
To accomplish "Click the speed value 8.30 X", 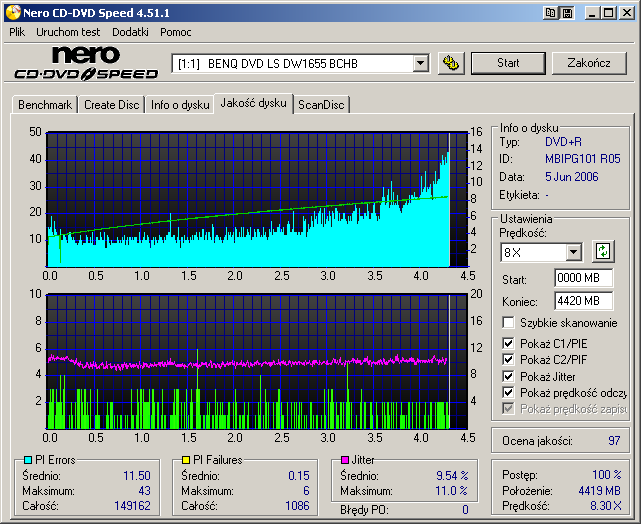I will [606, 506].
